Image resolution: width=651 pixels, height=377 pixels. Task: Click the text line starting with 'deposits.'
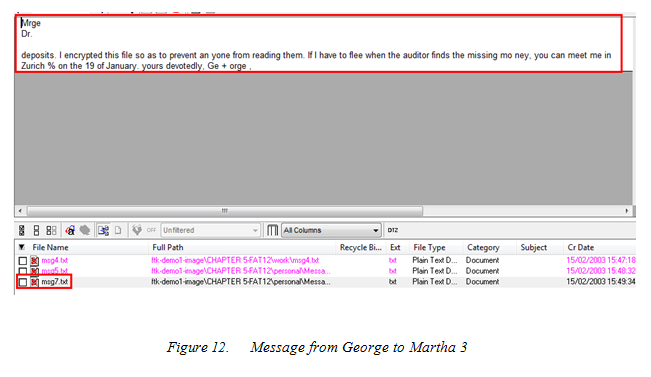click(316, 55)
